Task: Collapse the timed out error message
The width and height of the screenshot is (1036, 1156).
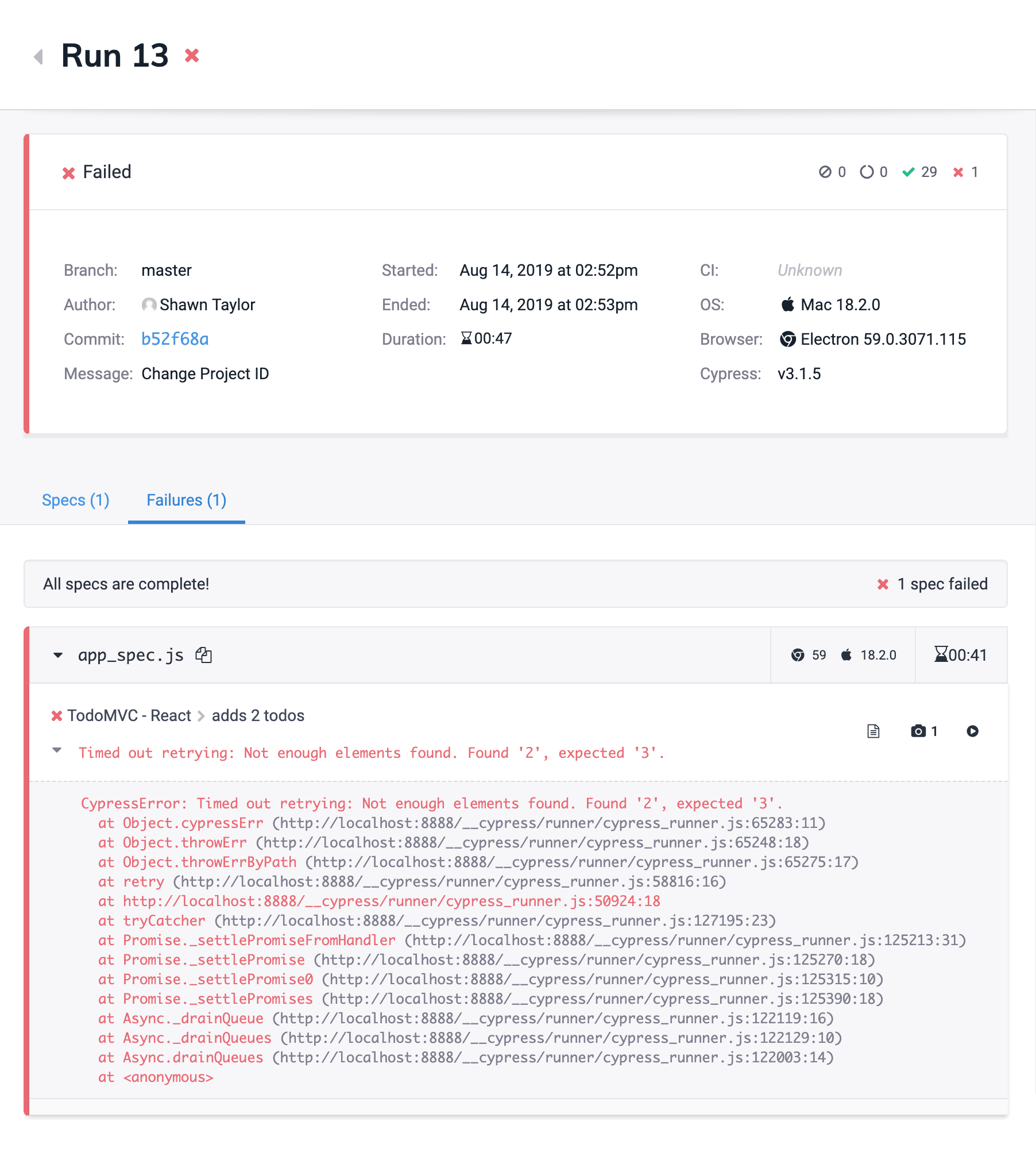Action: coord(57,750)
